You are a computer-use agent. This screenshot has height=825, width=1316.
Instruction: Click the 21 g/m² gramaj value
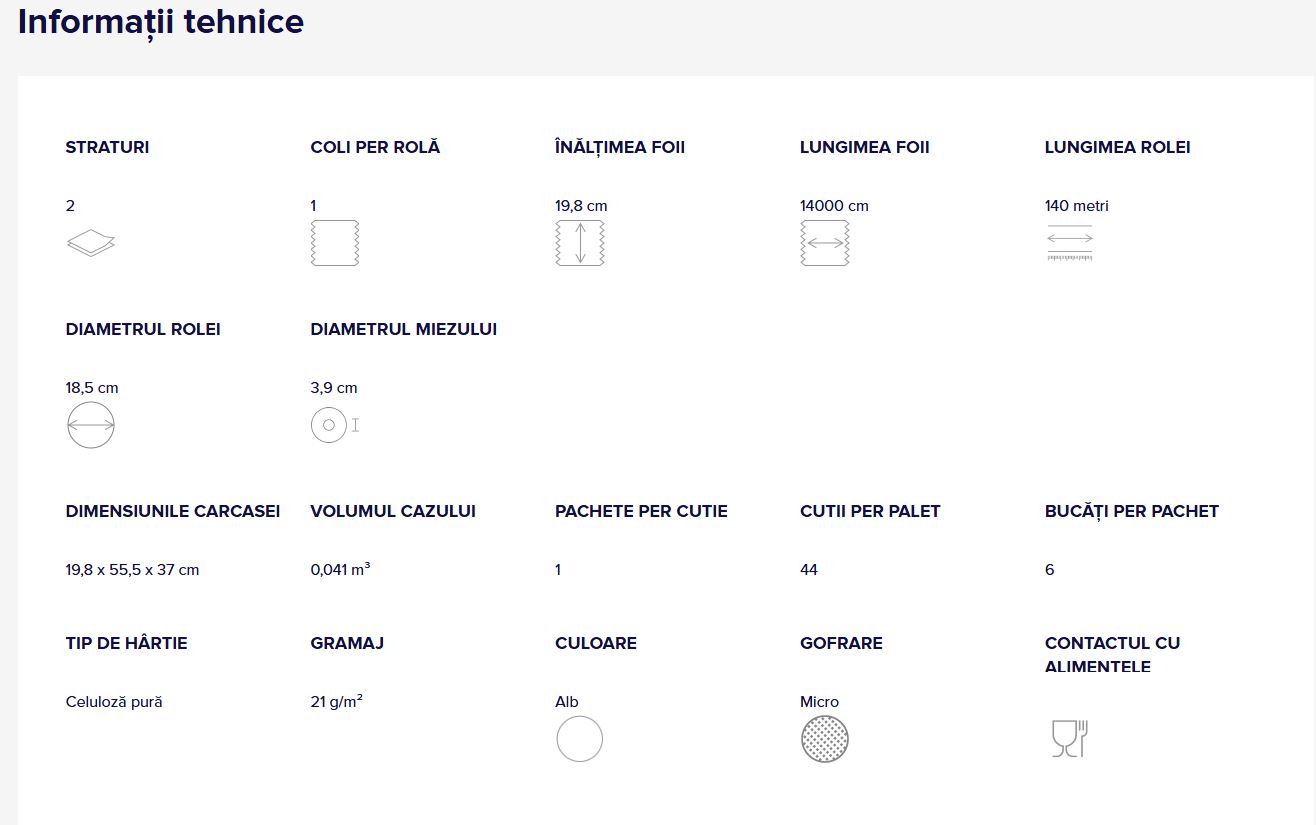[x=336, y=702]
